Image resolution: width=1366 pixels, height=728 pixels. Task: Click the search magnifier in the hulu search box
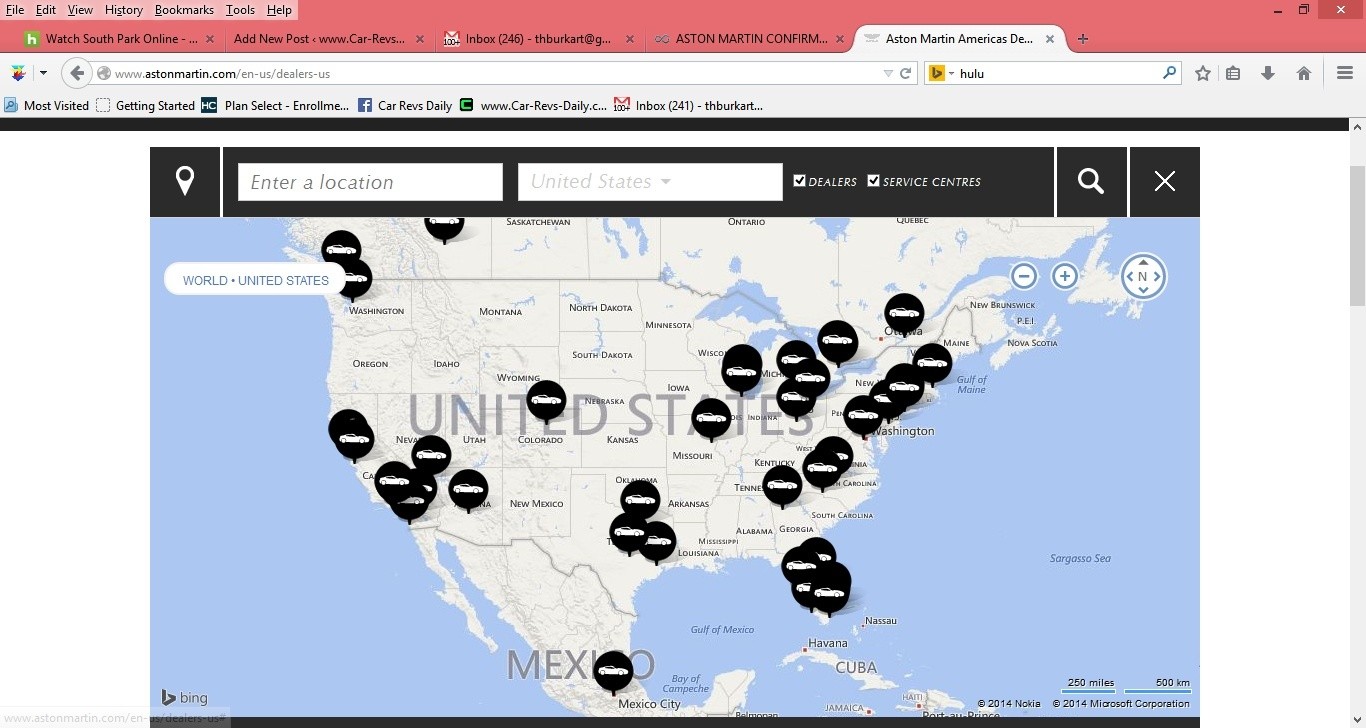point(1170,73)
